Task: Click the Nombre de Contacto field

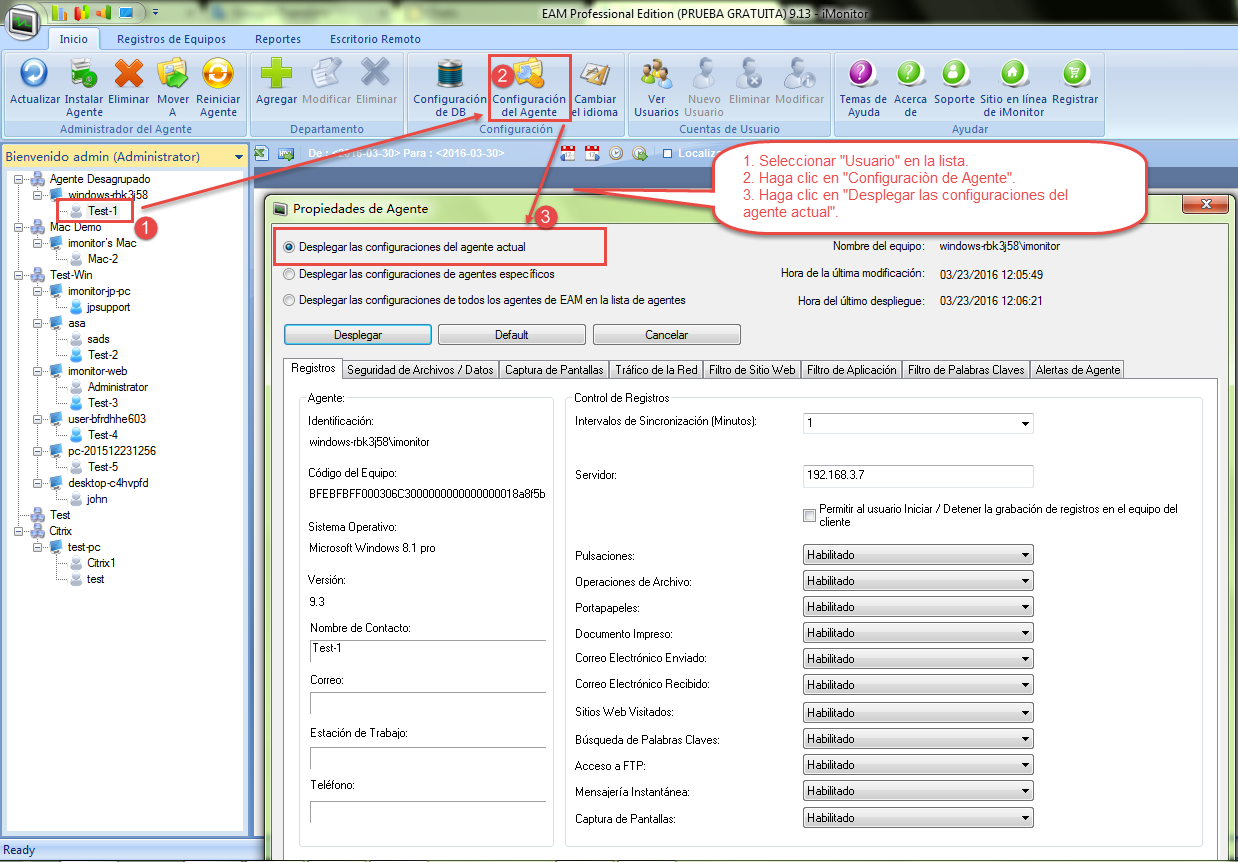Action: 428,651
